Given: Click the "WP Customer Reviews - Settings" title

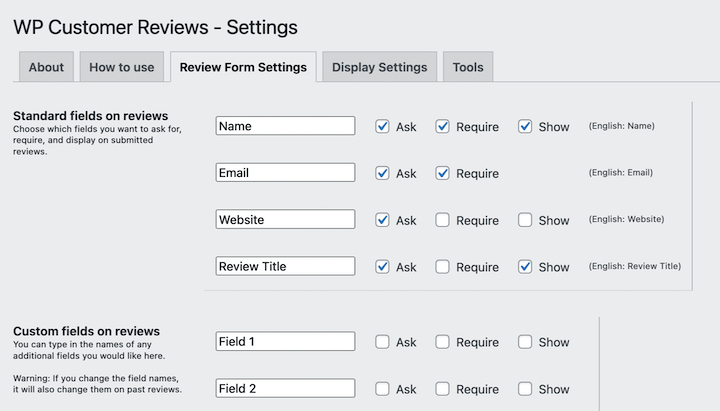Looking at the screenshot, I should pyautogui.click(x=155, y=27).
